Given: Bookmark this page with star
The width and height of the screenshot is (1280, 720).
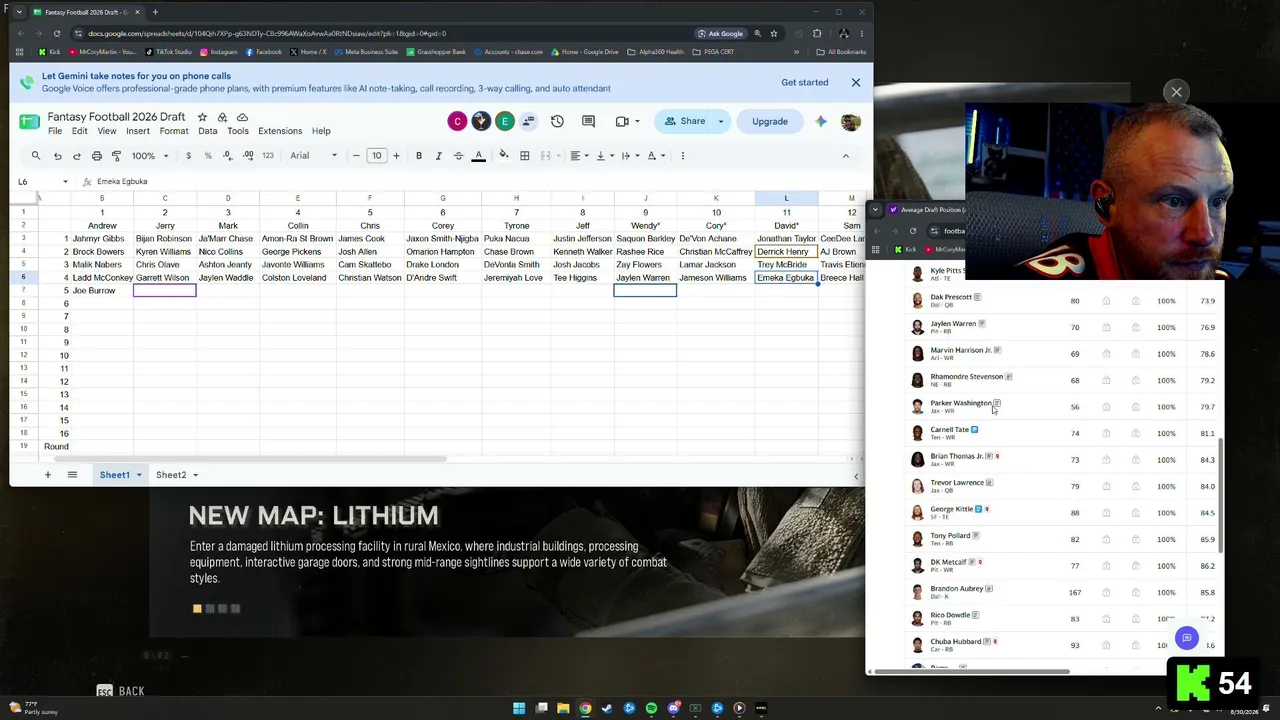Looking at the screenshot, I should [x=773, y=33].
